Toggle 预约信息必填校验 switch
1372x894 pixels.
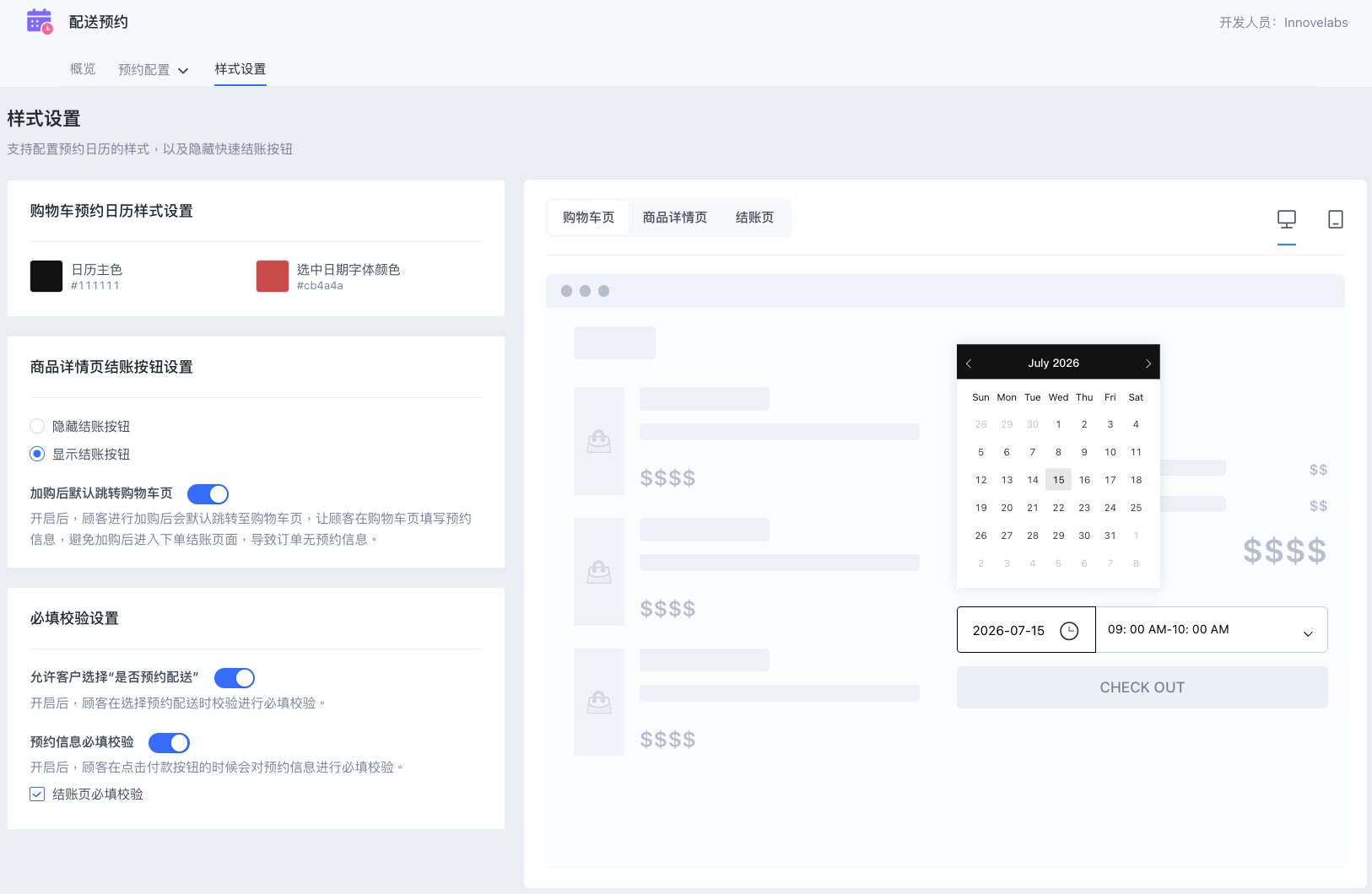click(170, 743)
